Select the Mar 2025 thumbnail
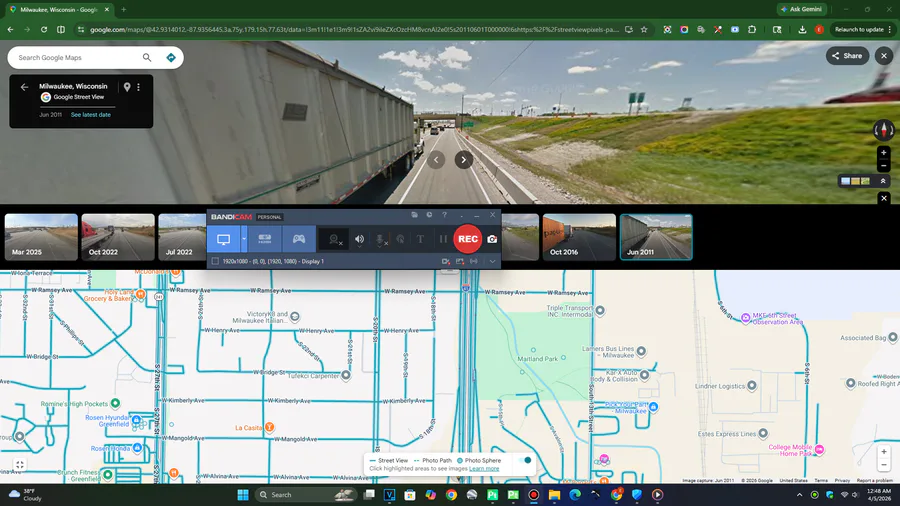The image size is (900, 506). point(41,237)
